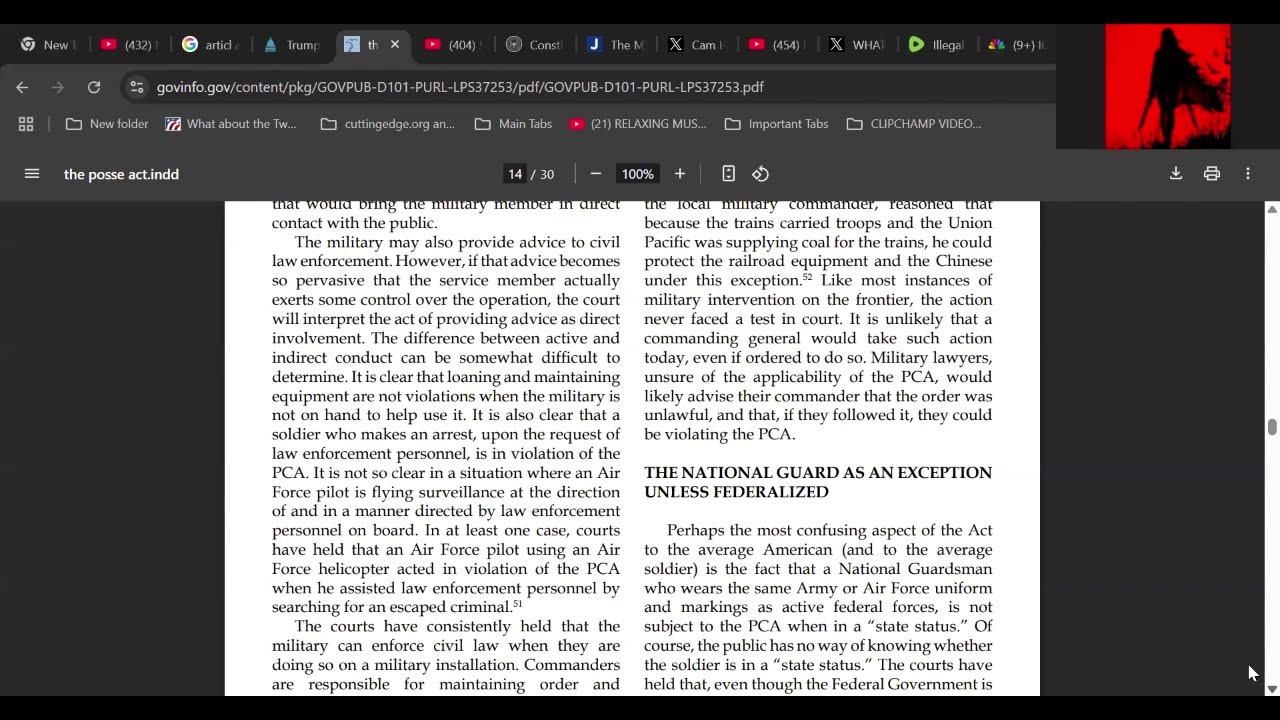
Task: Open the 'What about the Tw...' bookmark
Action: pyautogui.click(x=231, y=124)
